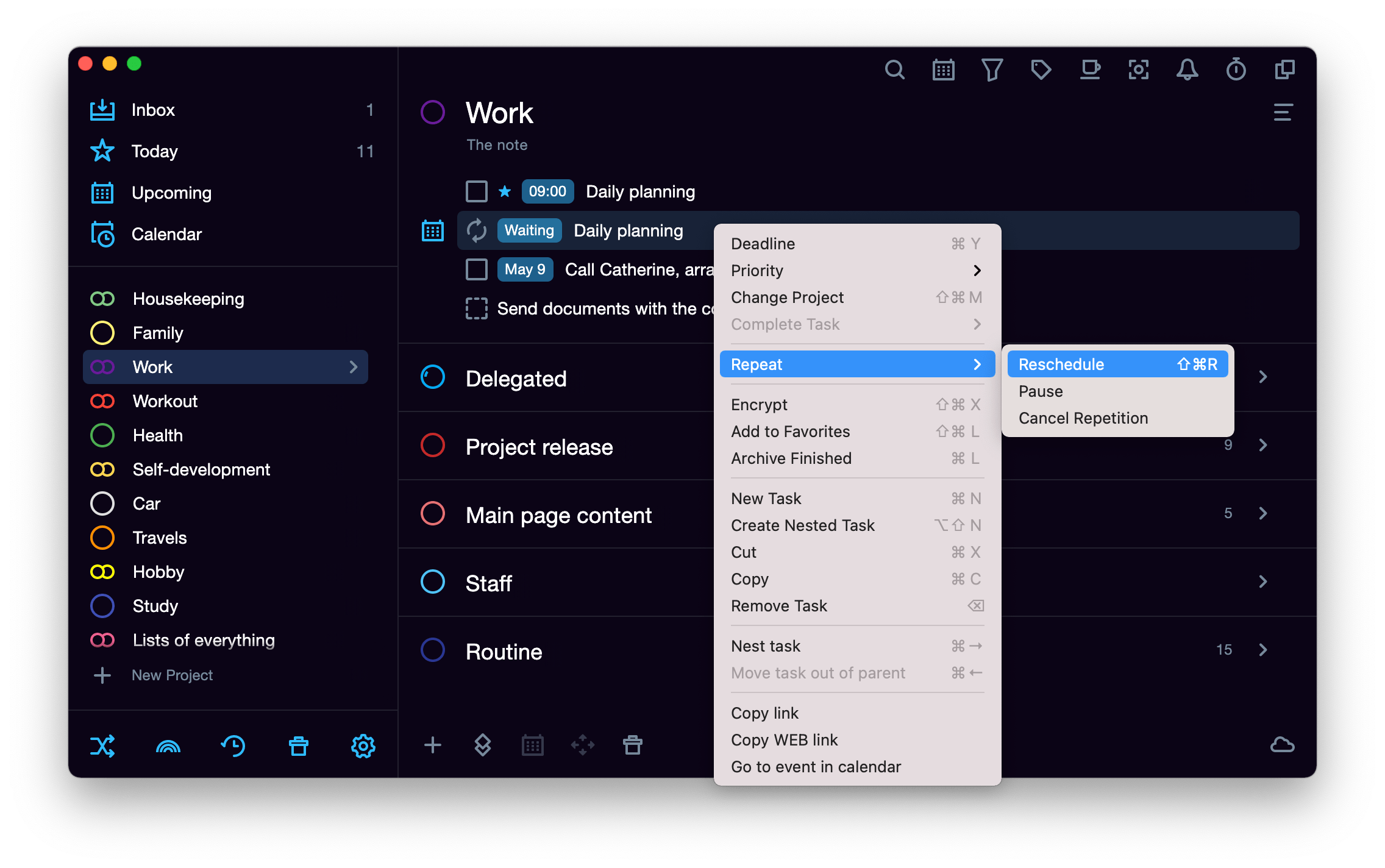This screenshot has width=1385, height=868.
Task: Expand the Project release chevron
Action: [x=1262, y=445]
